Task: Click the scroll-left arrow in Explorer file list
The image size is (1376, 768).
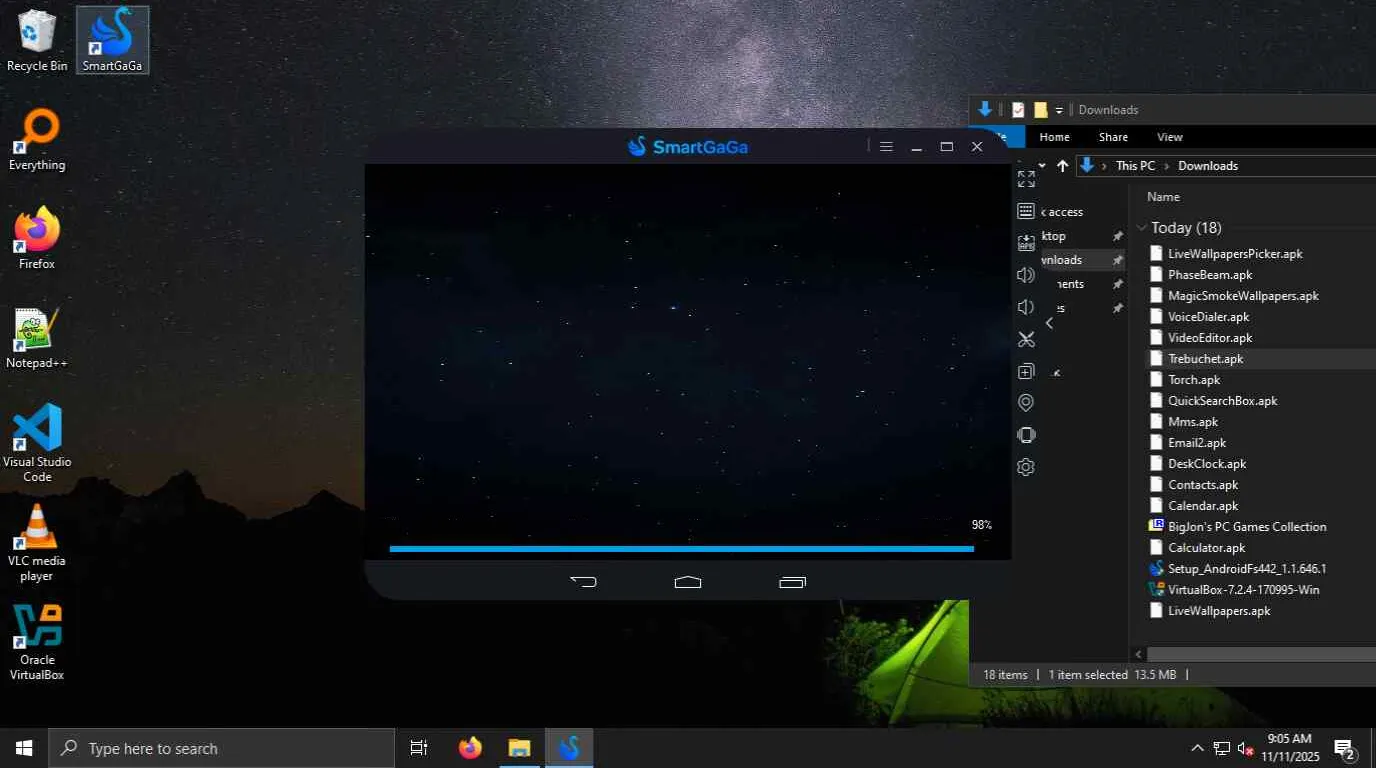Action: (x=1138, y=654)
